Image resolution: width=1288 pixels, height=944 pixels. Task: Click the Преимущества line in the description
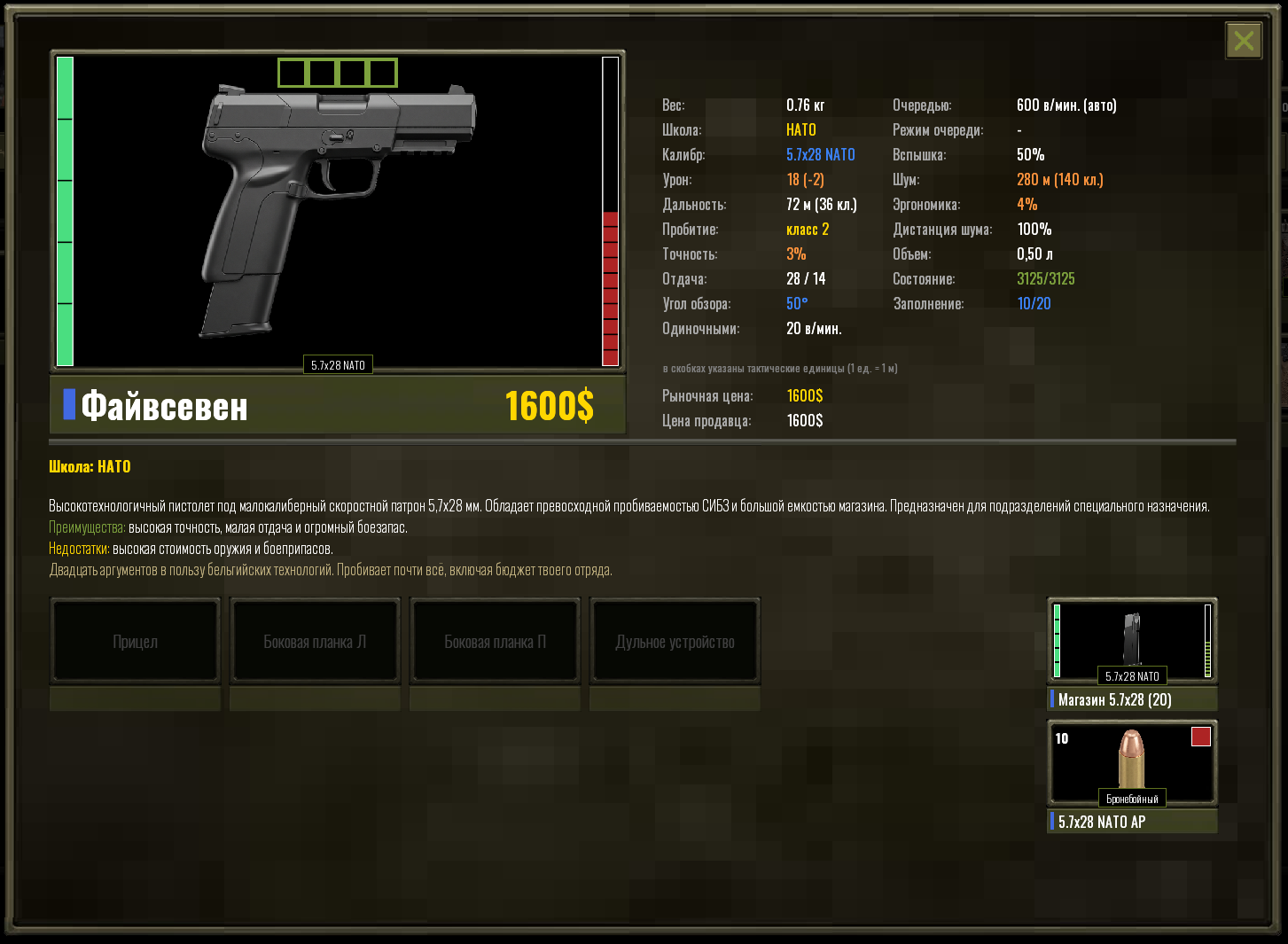pyautogui.click(x=228, y=527)
